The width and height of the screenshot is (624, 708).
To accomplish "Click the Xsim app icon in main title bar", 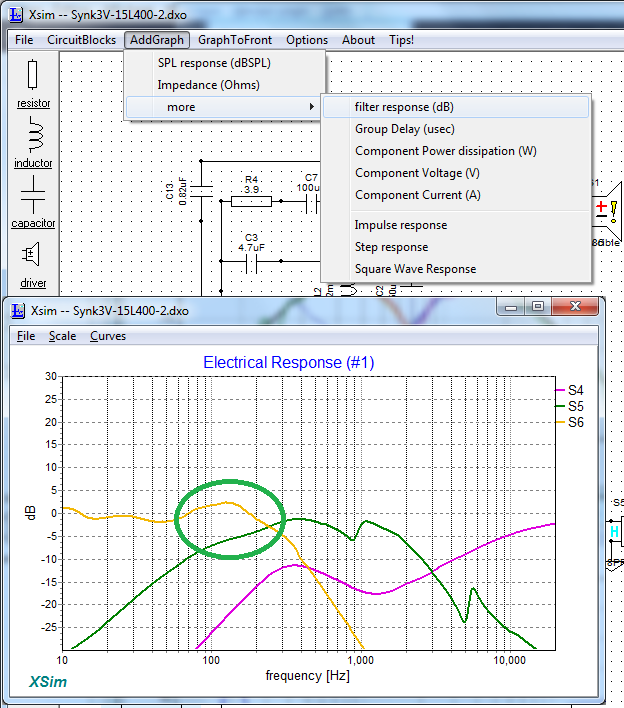I will [x=16, y=14].
